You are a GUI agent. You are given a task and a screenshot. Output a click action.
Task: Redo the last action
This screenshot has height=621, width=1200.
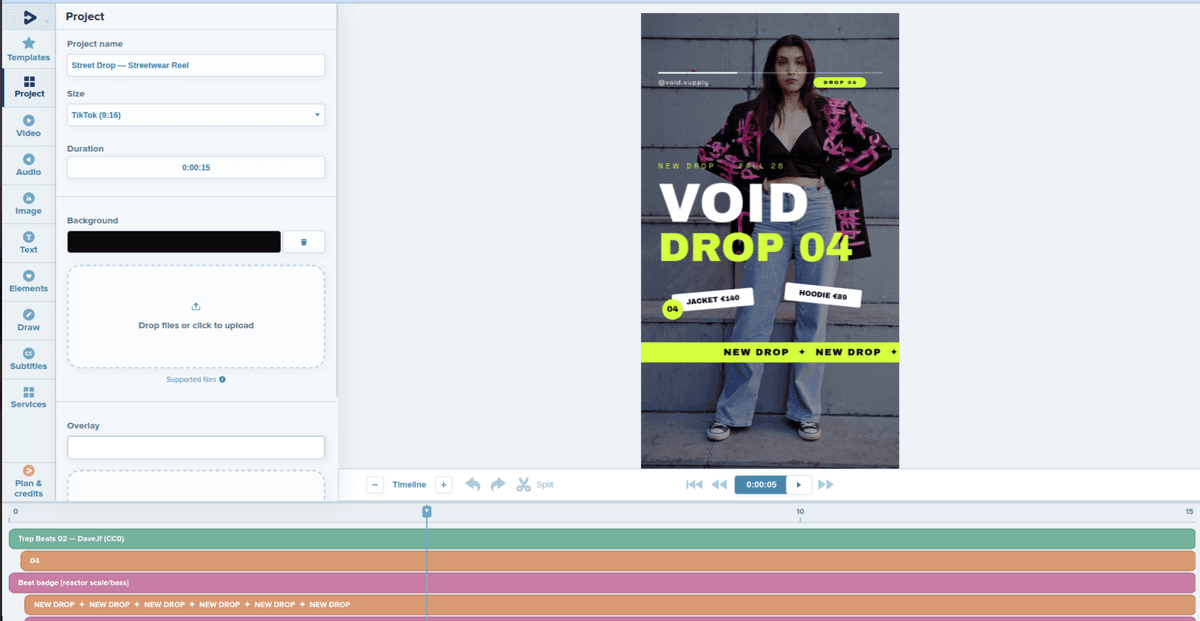[x=498, y=484]
